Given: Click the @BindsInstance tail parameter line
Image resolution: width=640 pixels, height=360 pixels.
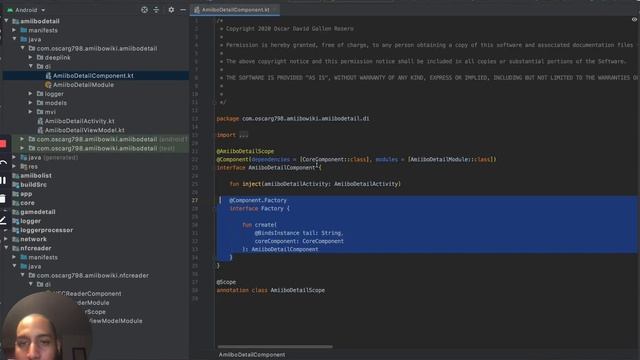Looking at the screenshot, I should point(299,233).
